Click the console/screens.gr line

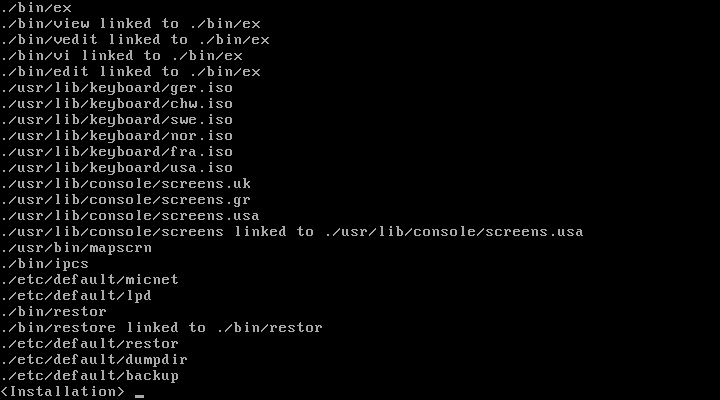(126, 199)
